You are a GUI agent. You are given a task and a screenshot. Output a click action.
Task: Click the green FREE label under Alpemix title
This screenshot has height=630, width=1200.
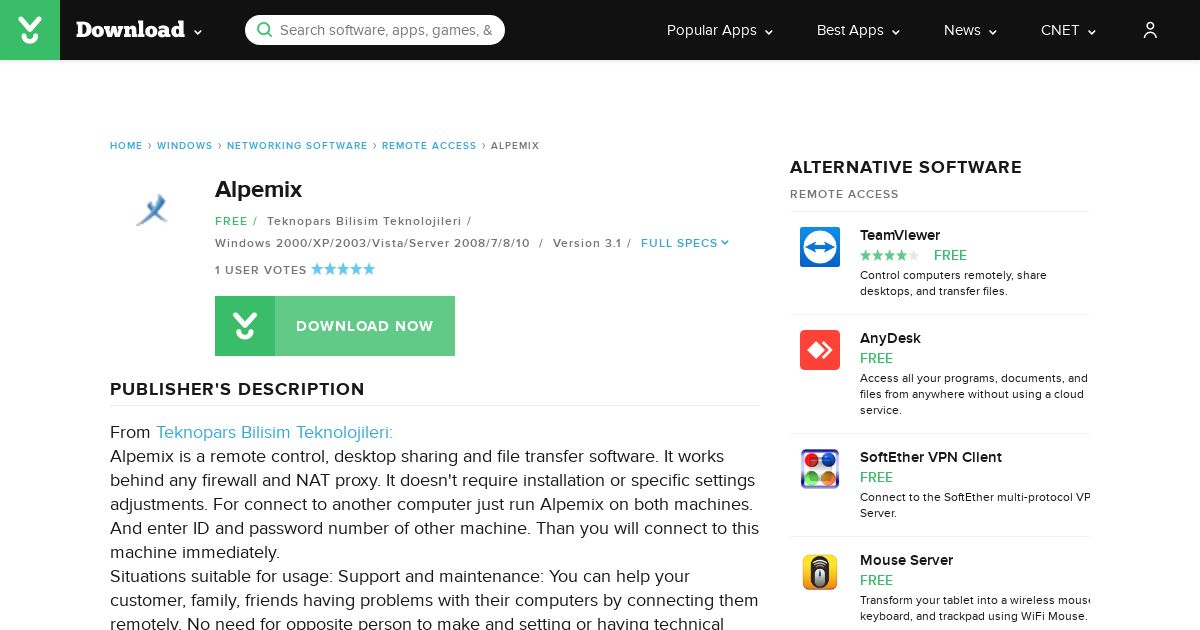(x=231, y=221)
